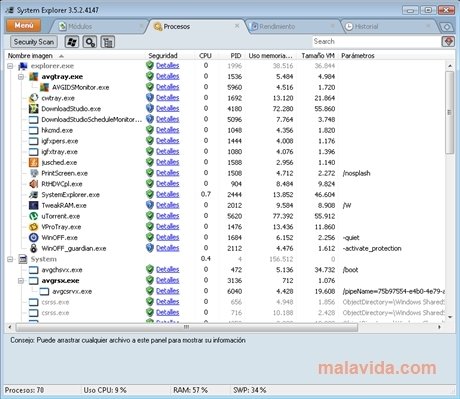Screen dimensions: 460x399
Task: Sort by Uso memoria column header
Action: coord(270,56)
